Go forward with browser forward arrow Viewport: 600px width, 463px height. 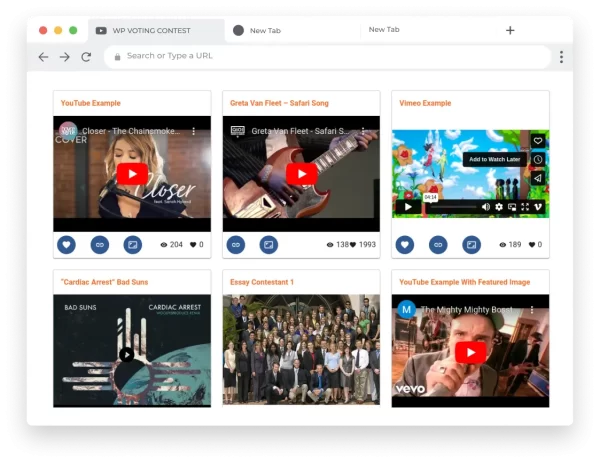coord(65,57)
